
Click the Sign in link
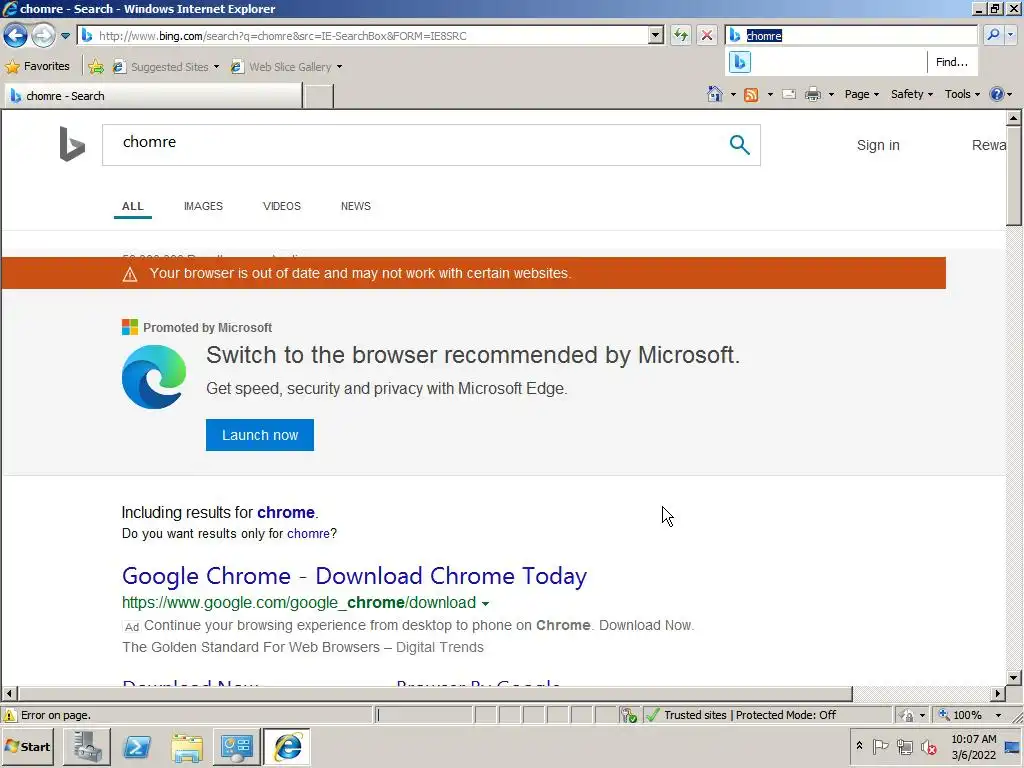tap(878, 145)
